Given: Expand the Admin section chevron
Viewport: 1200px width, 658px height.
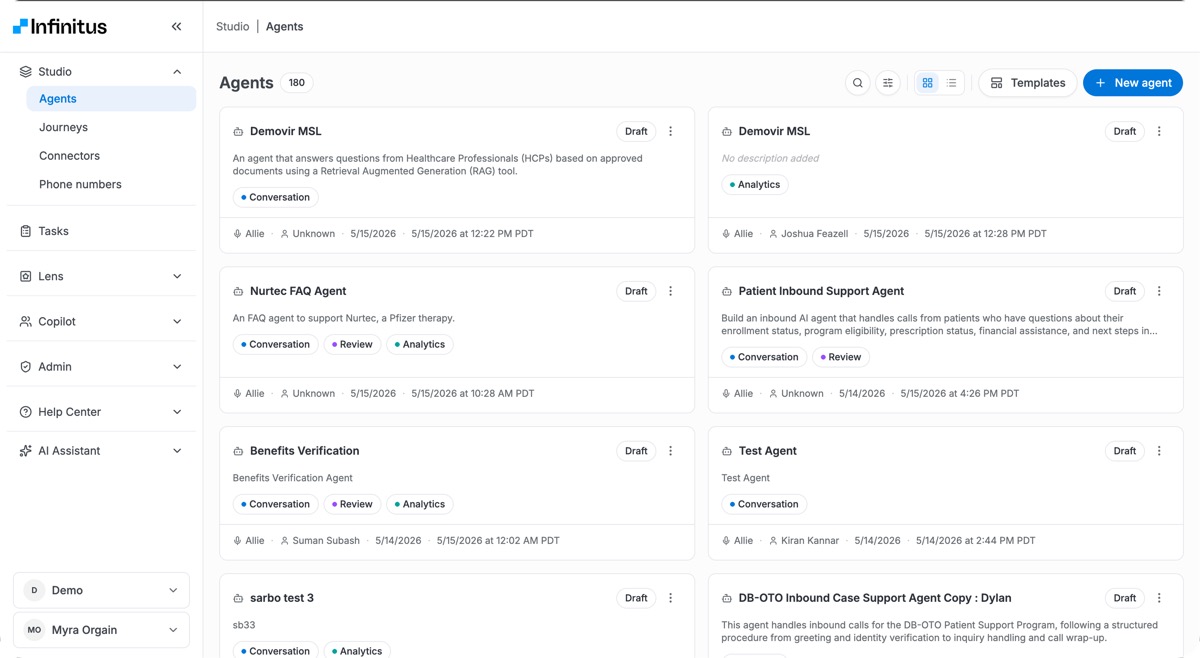Looking at the screenshot, I should [177, 367].
